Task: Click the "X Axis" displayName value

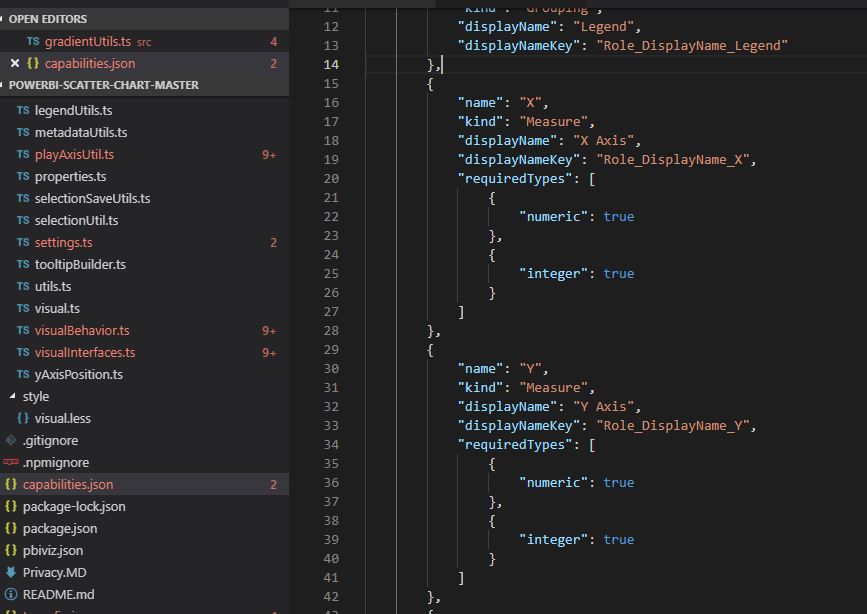Action: click(603, 141)
